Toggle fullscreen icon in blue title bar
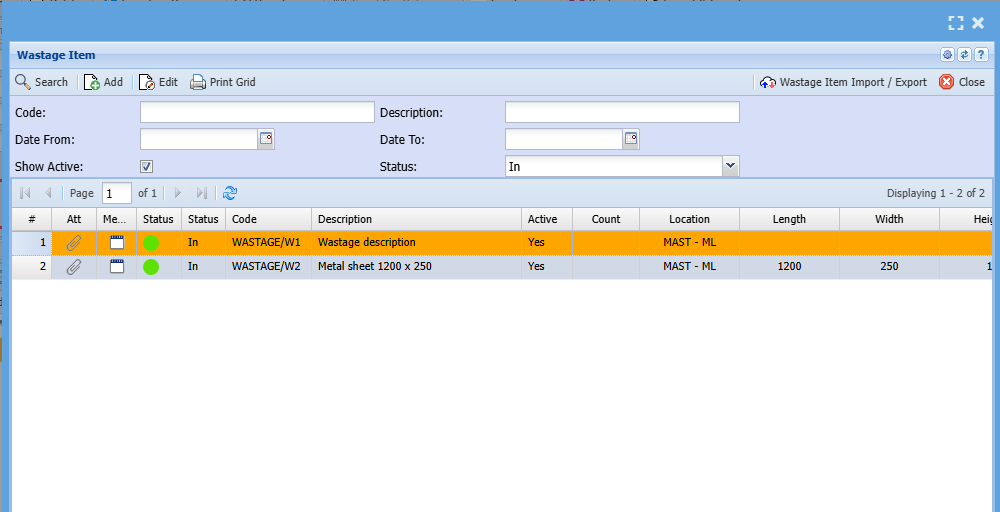Screen dimensions: 1000x512 (x=955, y=24)
